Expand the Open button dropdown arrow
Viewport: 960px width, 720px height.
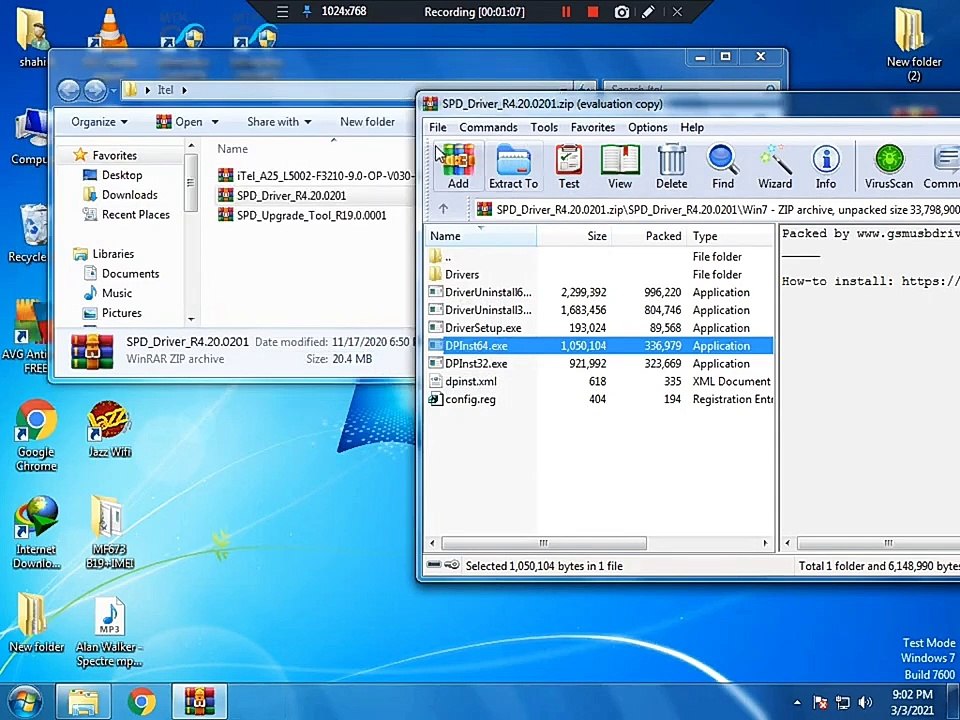pyautogui.click(x=215, y=122)
